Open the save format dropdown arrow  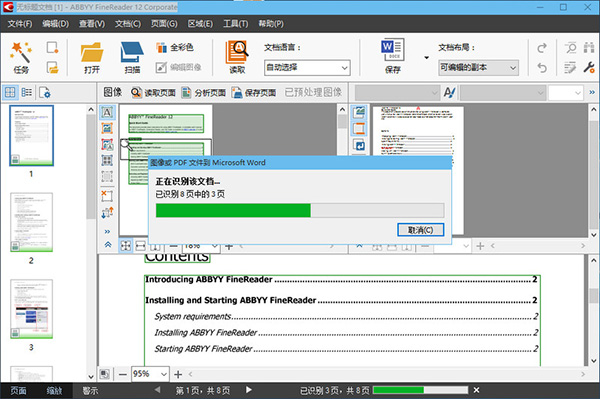click(427, 58)
